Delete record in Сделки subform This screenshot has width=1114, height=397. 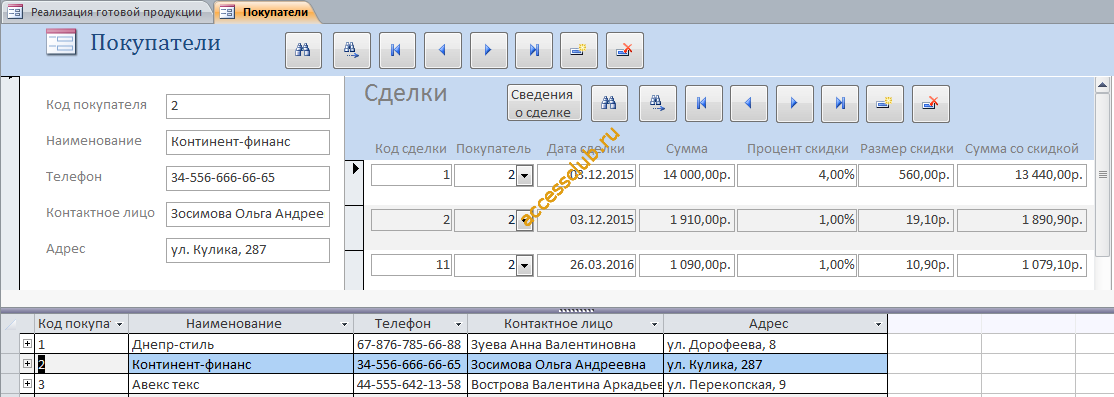[931, 104]
